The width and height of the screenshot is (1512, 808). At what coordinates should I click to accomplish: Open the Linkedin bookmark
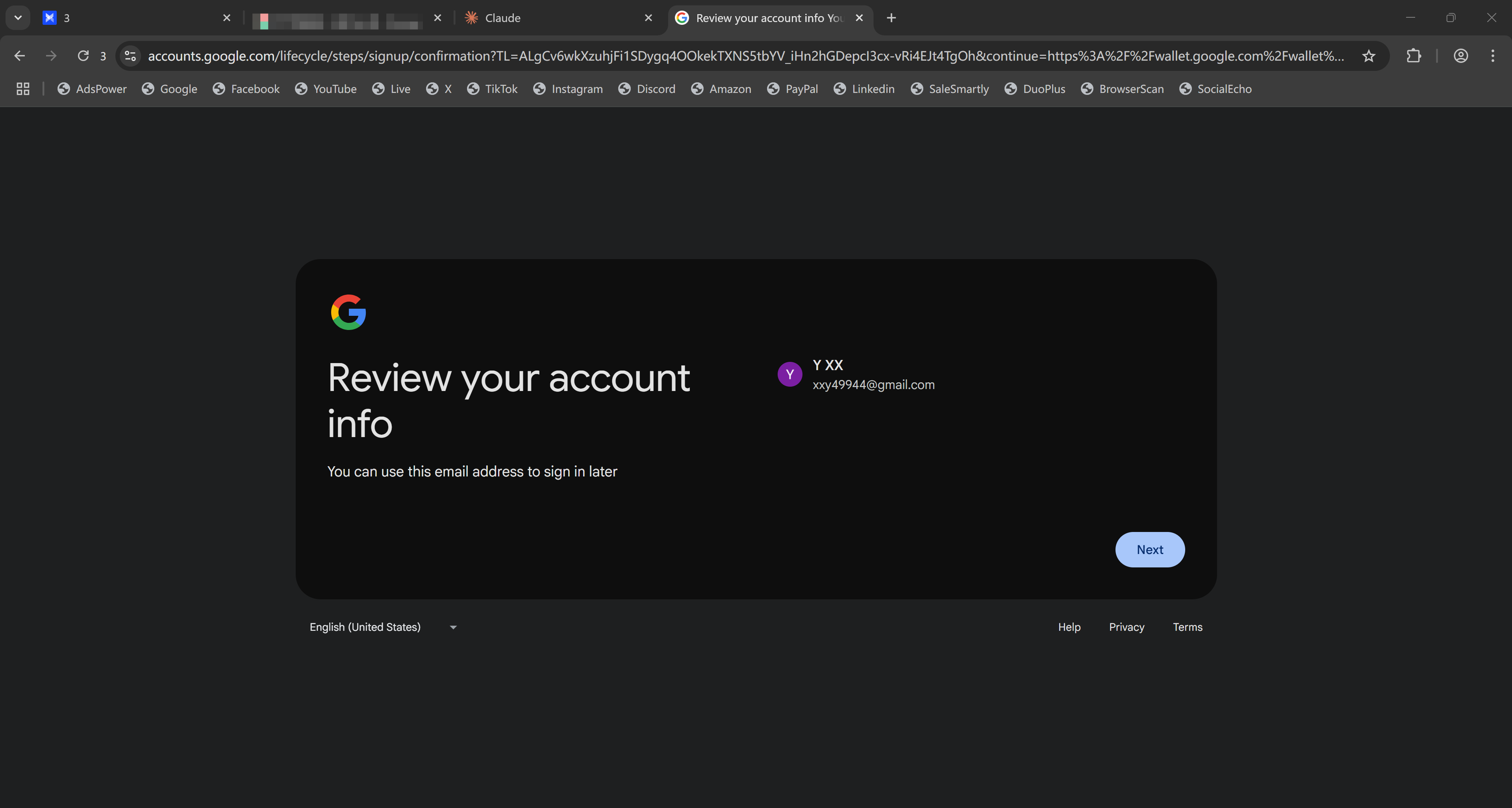pos(865,89)
